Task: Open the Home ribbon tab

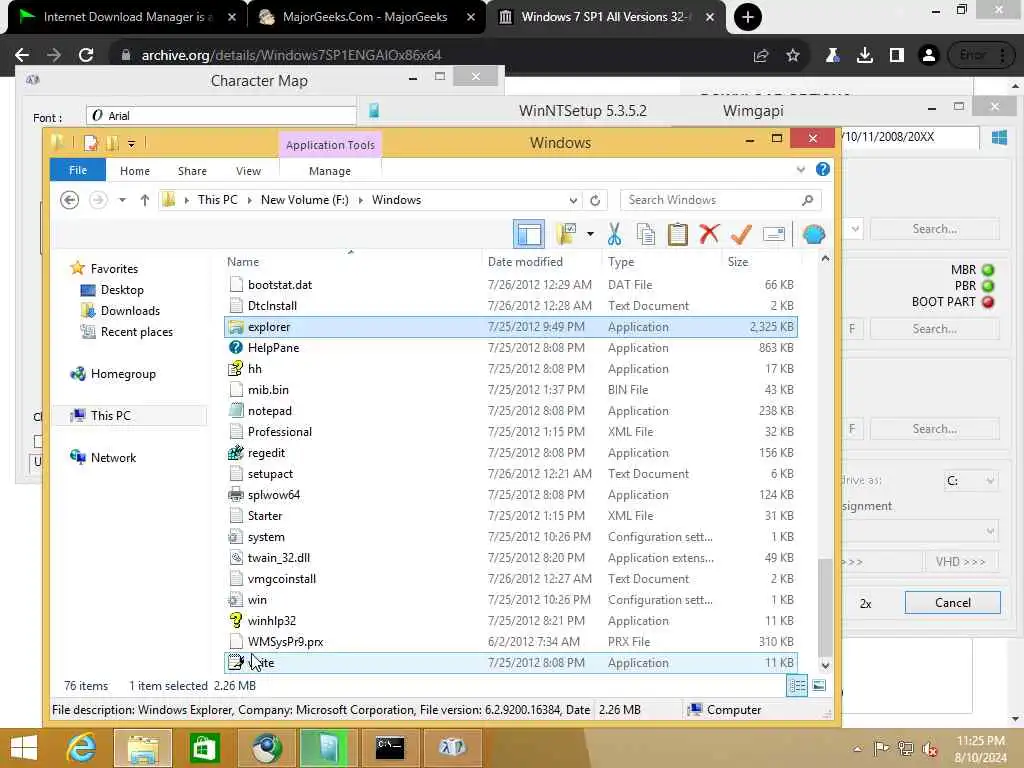Action: [135, 170]
